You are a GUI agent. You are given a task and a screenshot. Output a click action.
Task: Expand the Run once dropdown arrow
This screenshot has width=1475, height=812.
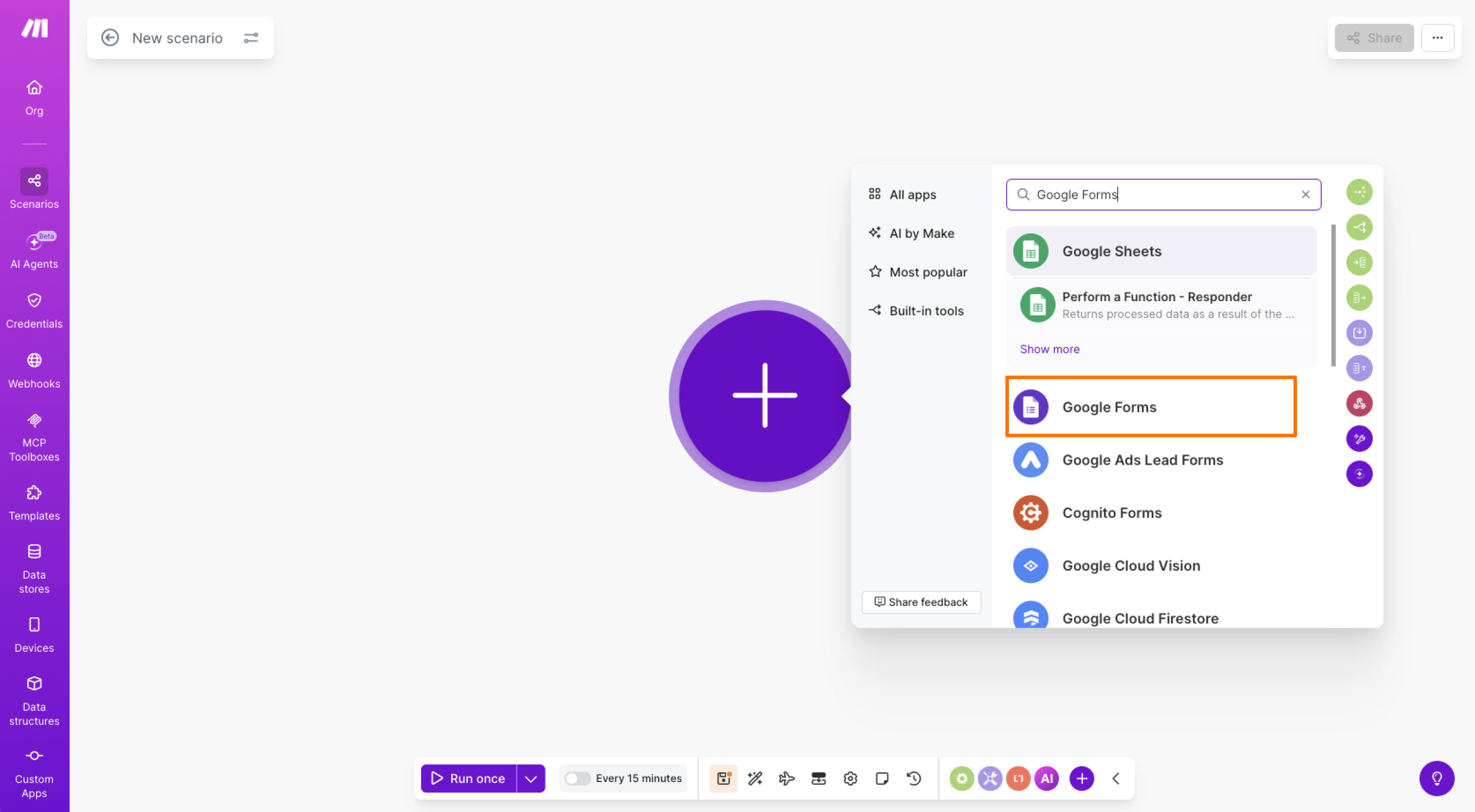pos(531,779)
